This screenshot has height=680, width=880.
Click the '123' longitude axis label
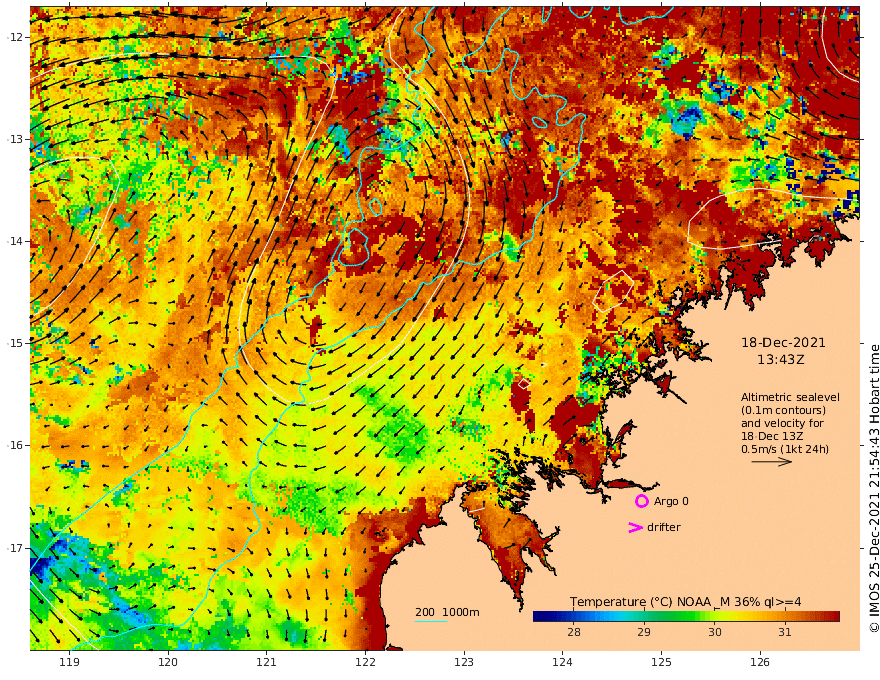click(x=464, y=662)
